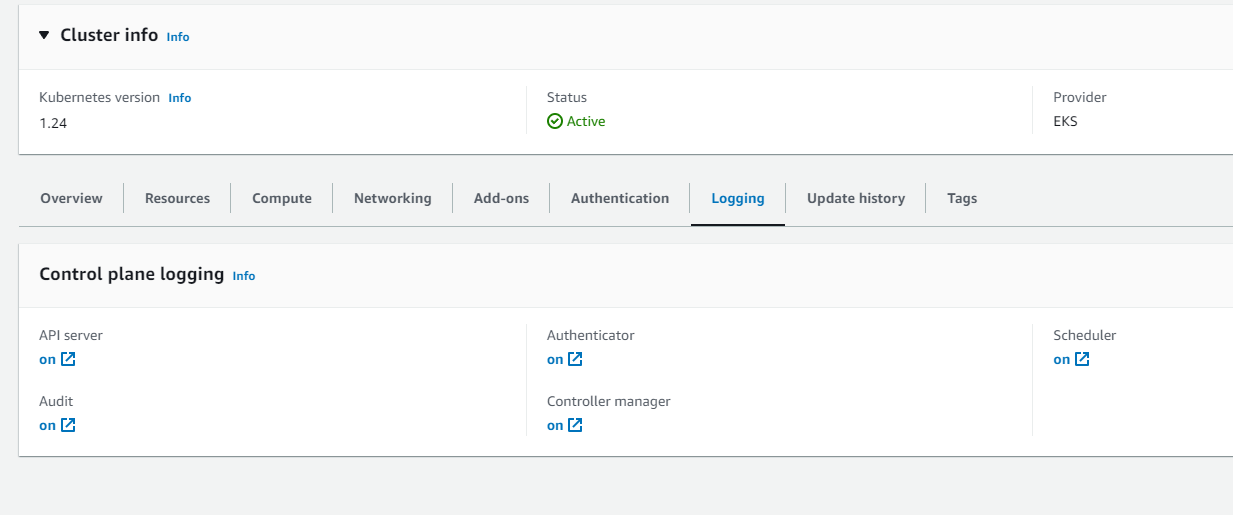The width and height of the screenshot is (1233, 515).
Task: Collapse the Cluster info section triangle
Action: tap(44, 35)
